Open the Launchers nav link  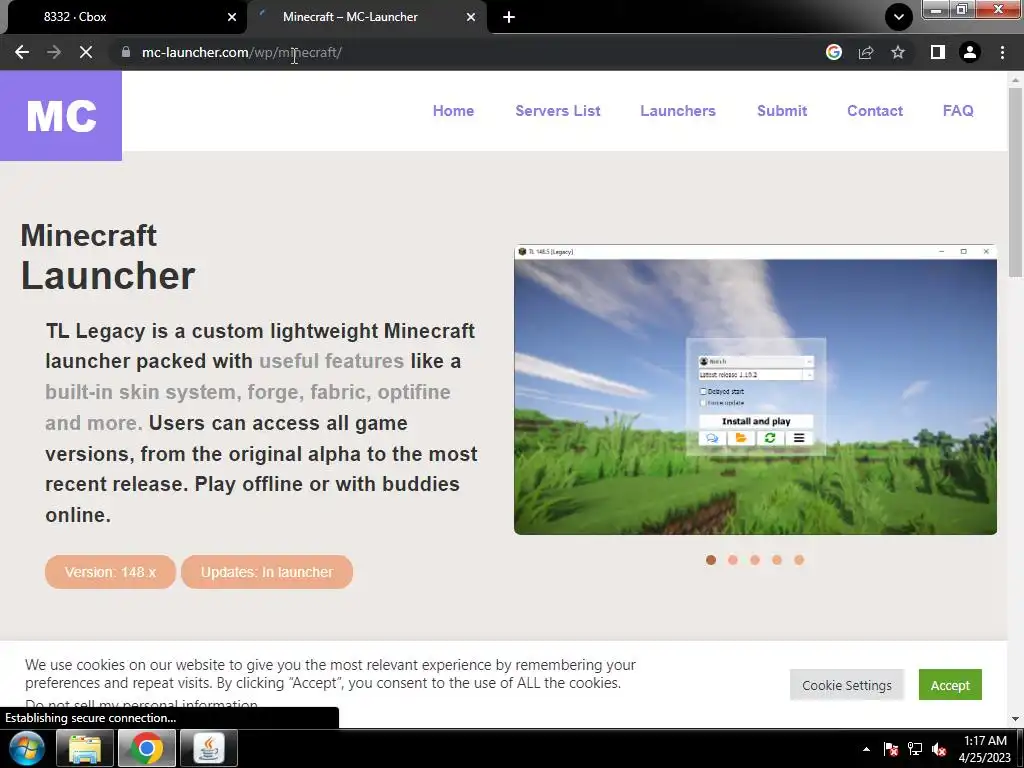678,111
